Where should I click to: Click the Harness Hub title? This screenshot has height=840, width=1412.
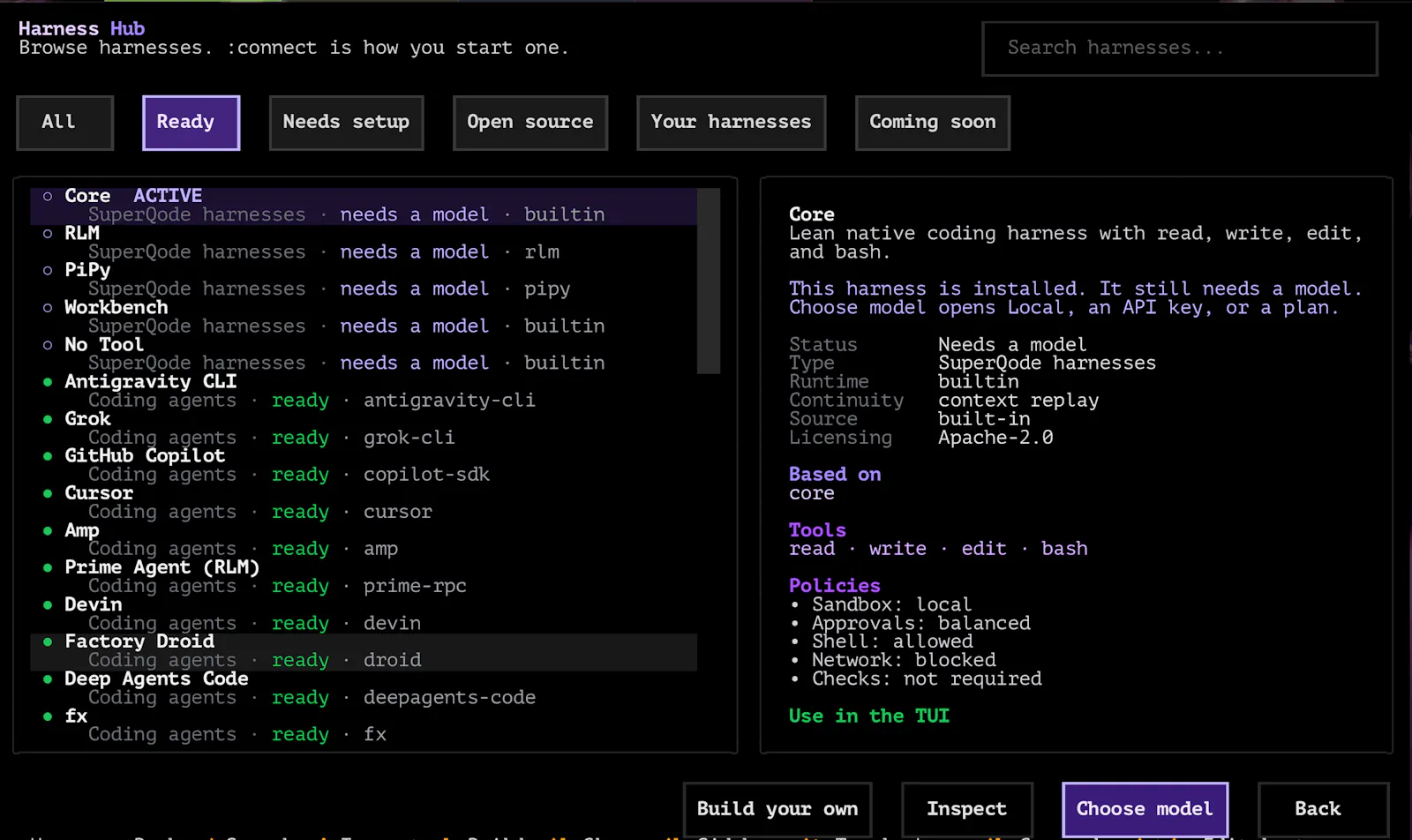pos(82,29)
